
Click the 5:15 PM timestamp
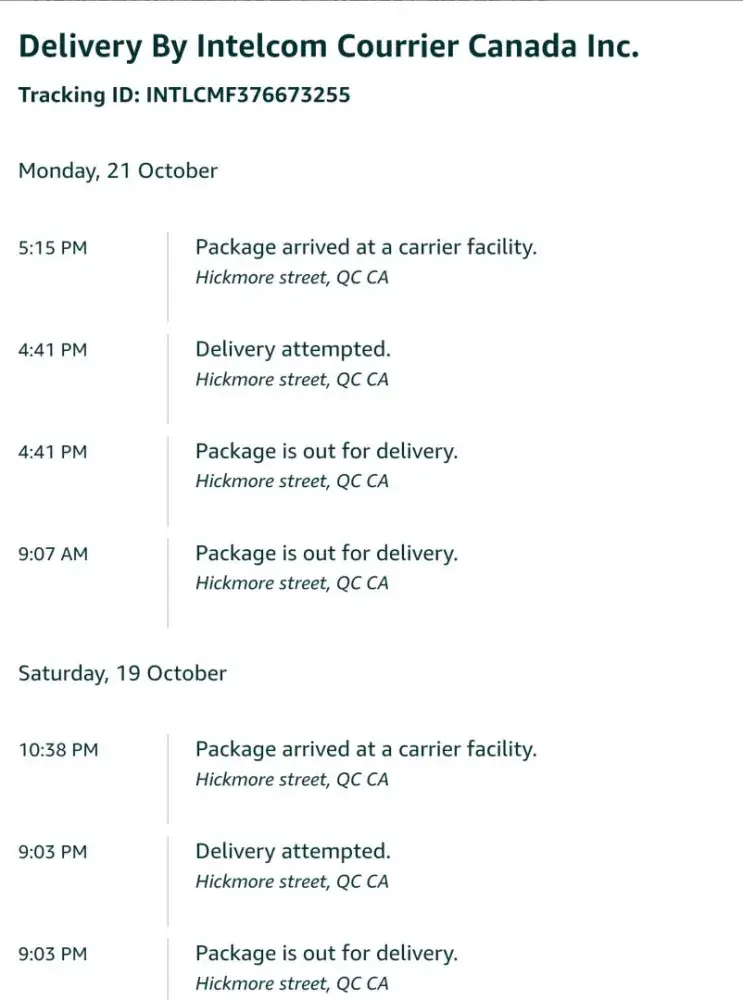click(53, 248)
